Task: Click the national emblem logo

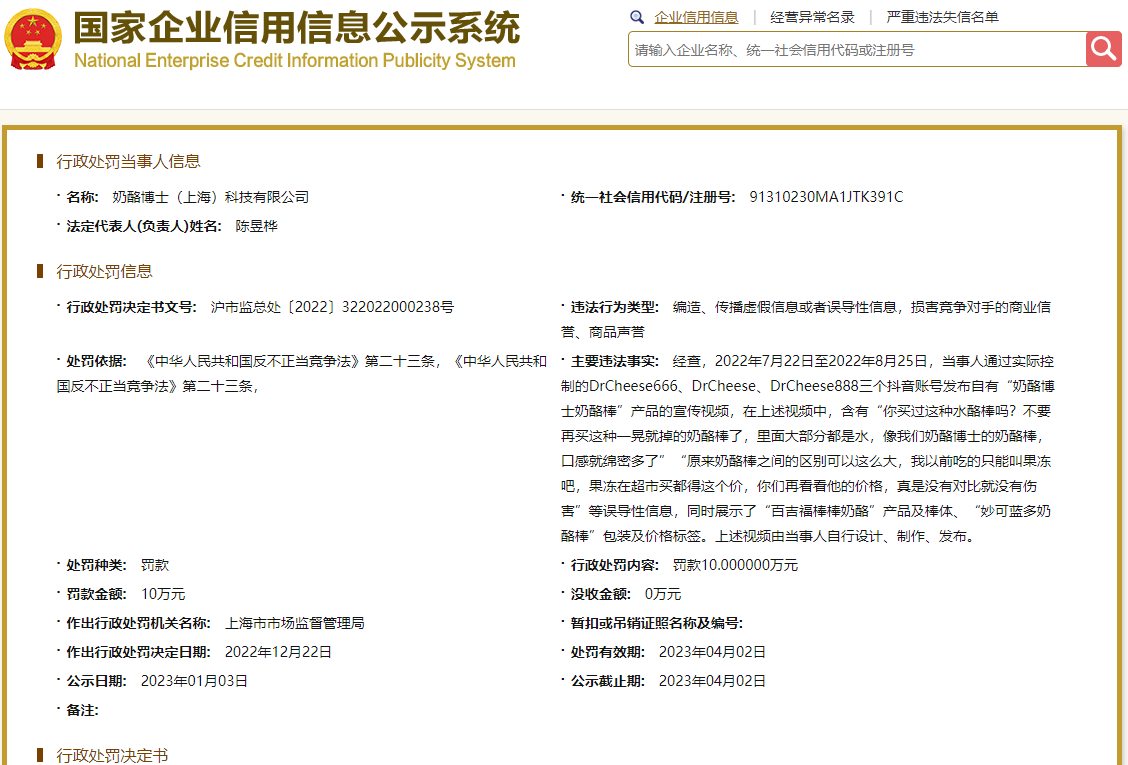Action: (x=32, y=40)
